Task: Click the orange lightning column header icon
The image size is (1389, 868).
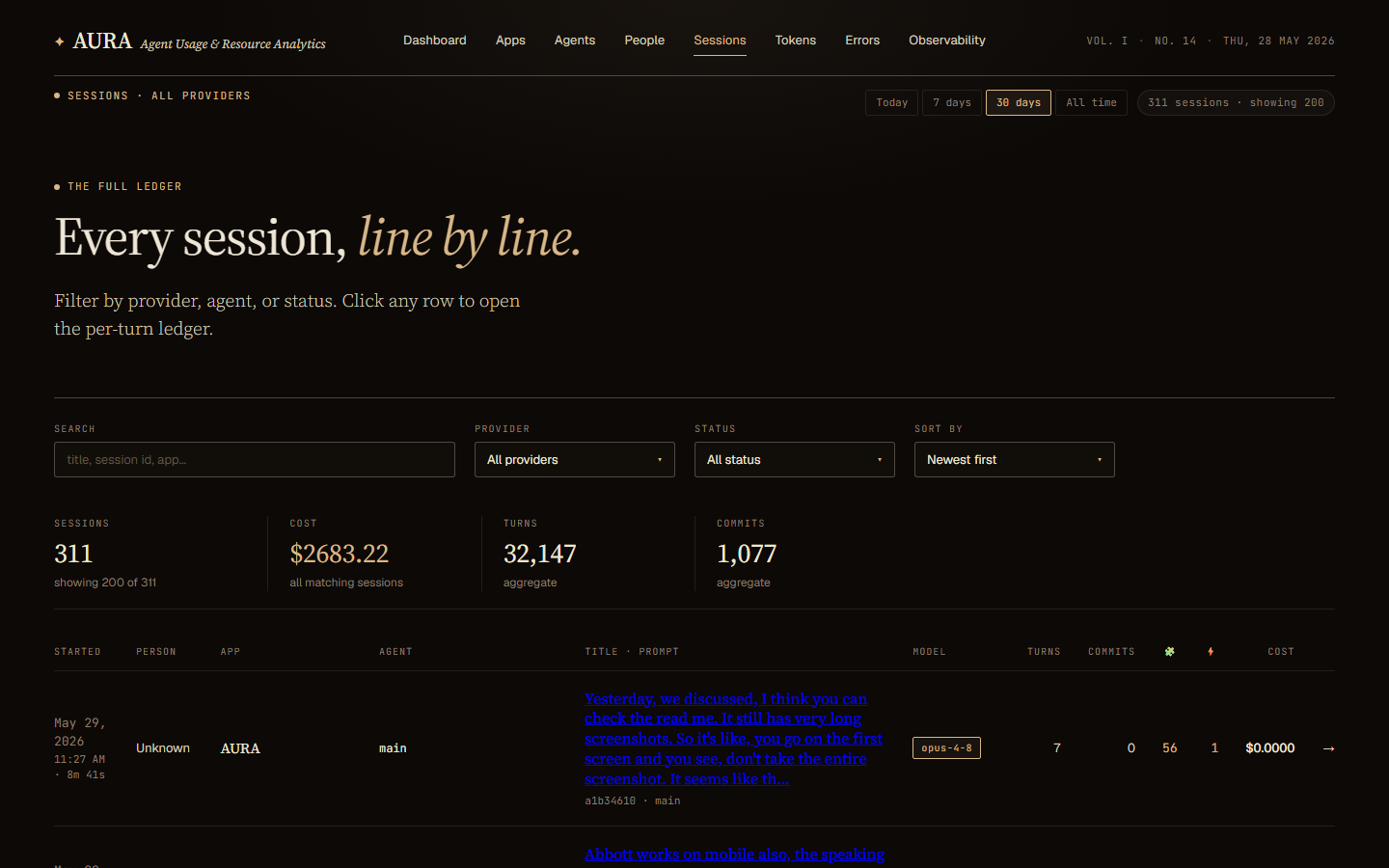Action: [x=1211, y=652]
